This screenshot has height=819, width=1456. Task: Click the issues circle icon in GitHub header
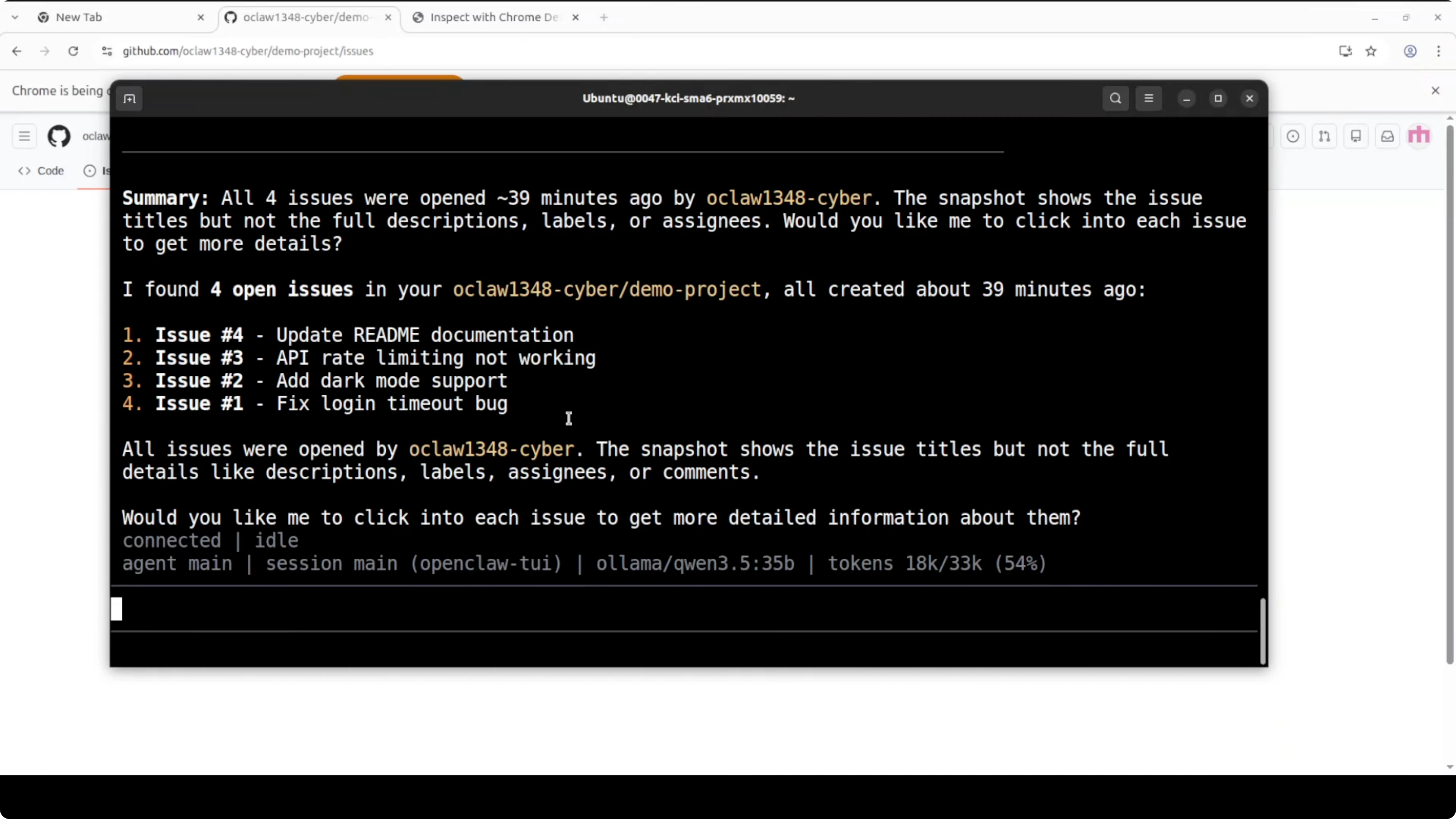(x=1293, y=136)
